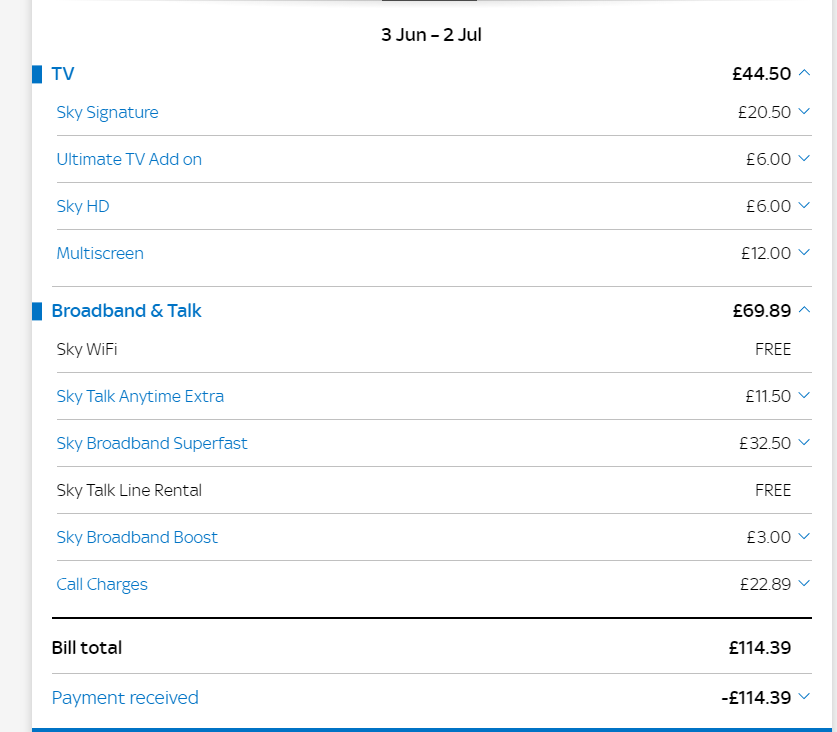Image resolution: width=837 pixels, height=732 pixels.
Task: Click the Ultimate TV Add on link
Action: (129, 159)
